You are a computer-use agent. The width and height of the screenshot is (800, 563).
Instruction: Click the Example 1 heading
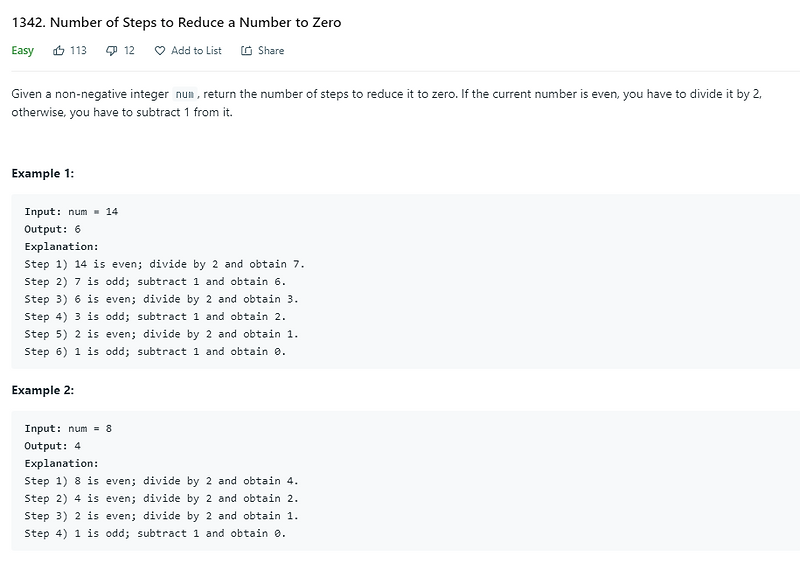(43, 174)
